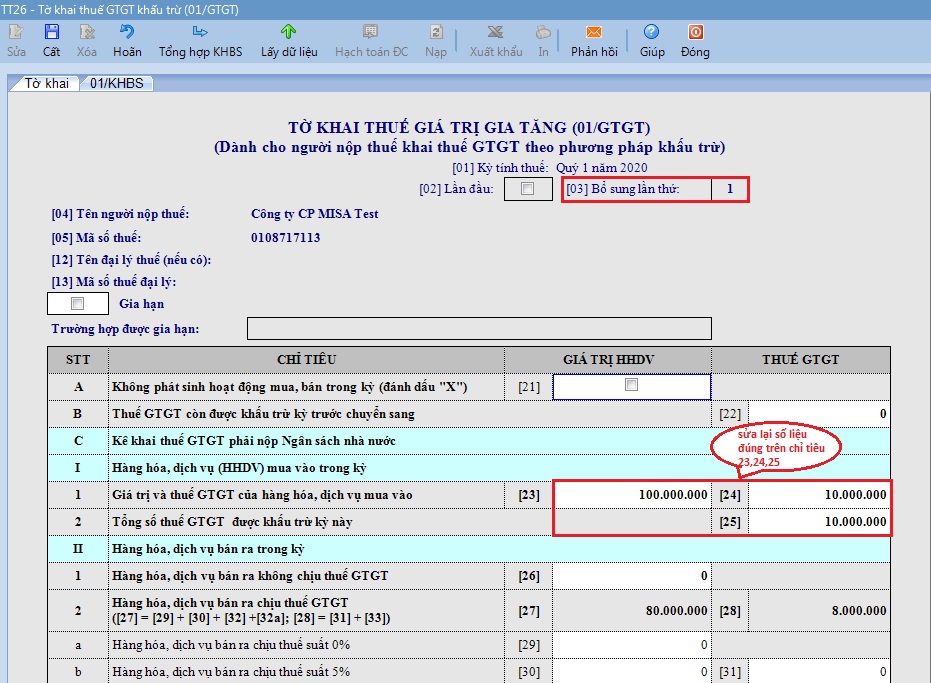Click the THUẾ GTGT column header
The image size is (931, 683).
pyautogui.click(x=800, y=359)
